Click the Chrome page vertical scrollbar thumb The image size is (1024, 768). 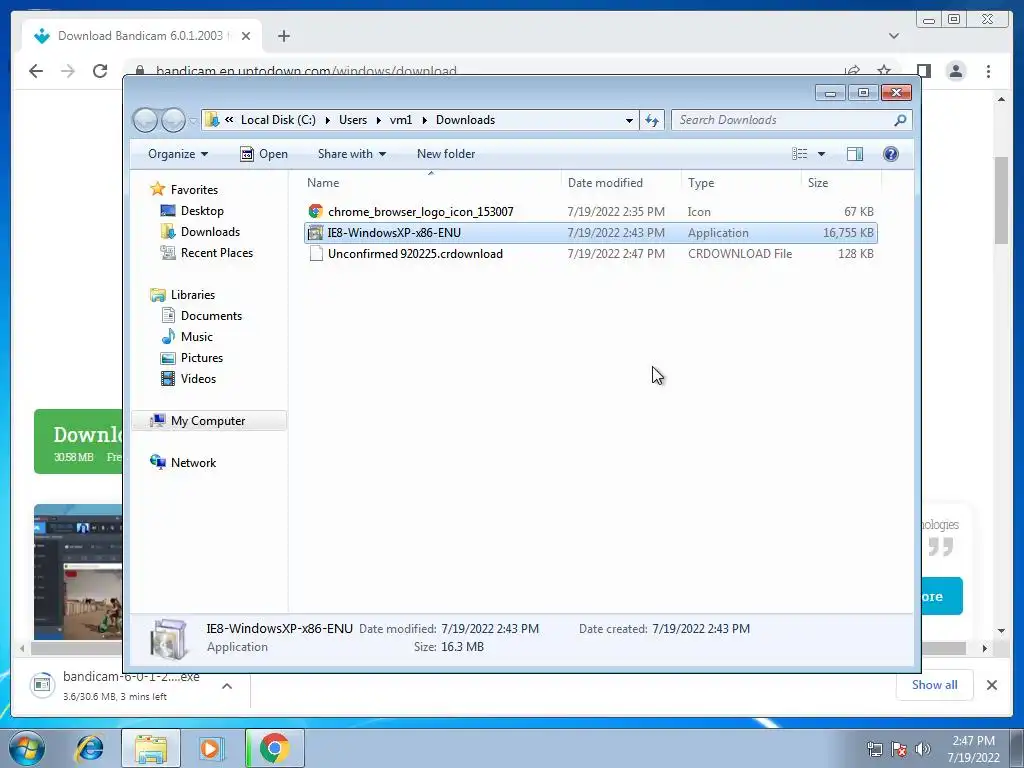point(1001,200)
